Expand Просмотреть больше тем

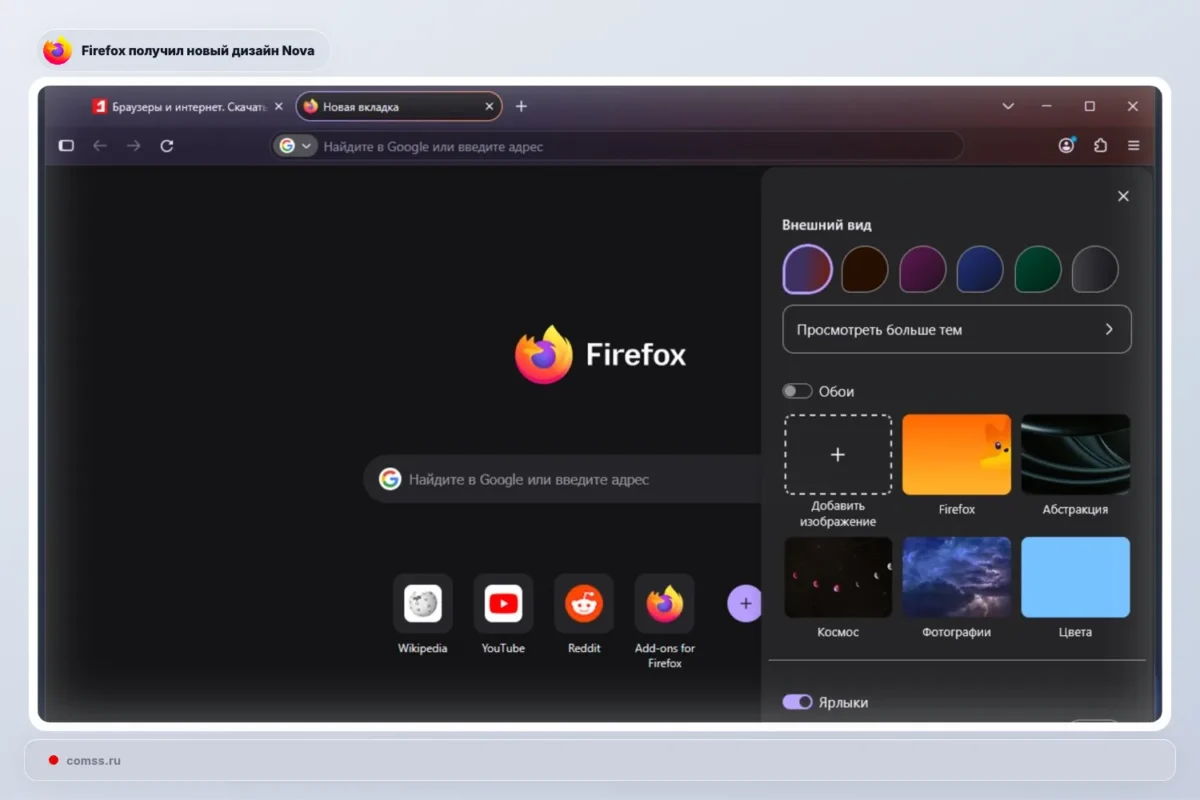pyautogui.click(x=956, y=329)
